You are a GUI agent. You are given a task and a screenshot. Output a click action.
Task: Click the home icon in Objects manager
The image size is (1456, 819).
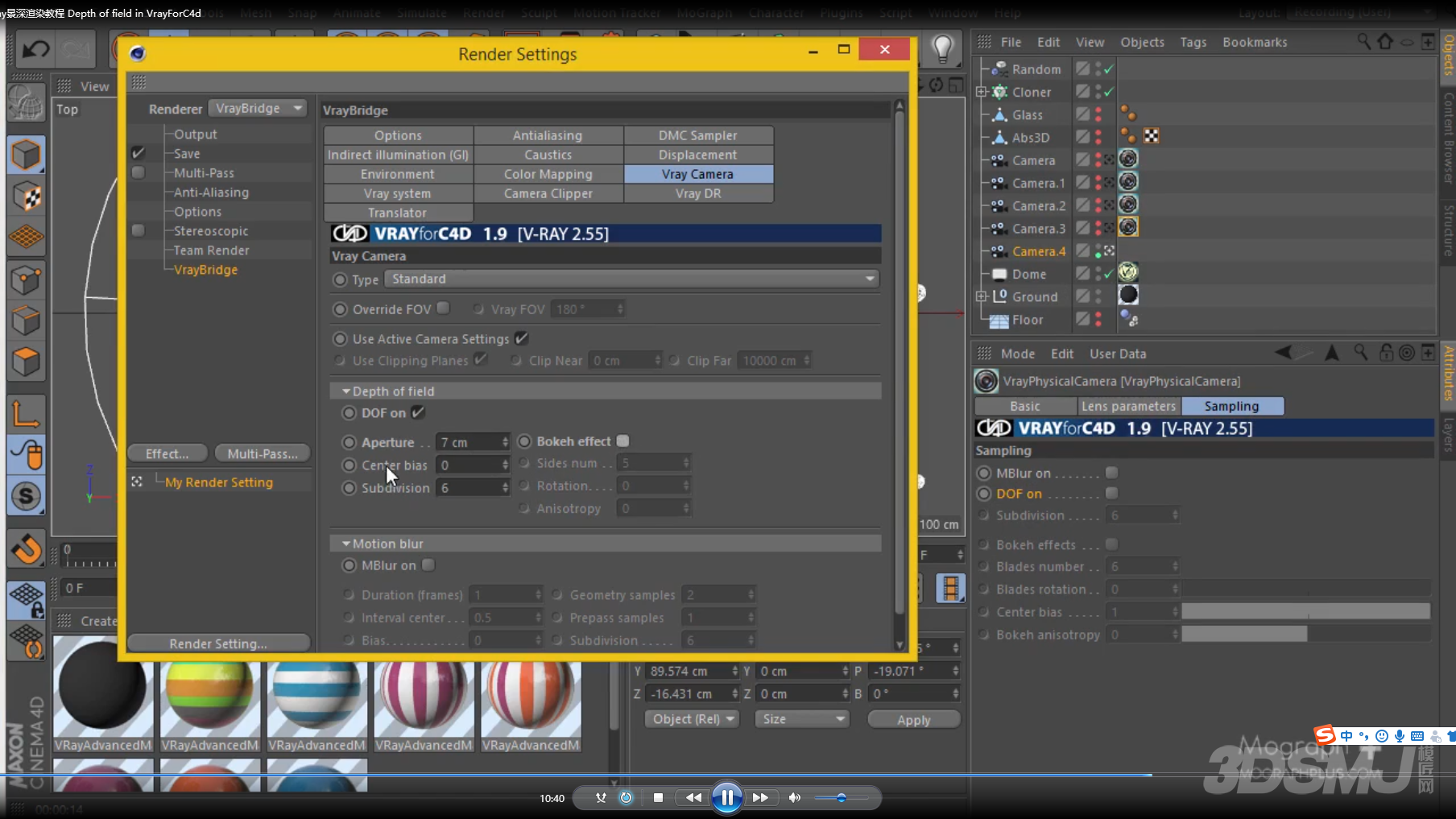[1385, 42]
